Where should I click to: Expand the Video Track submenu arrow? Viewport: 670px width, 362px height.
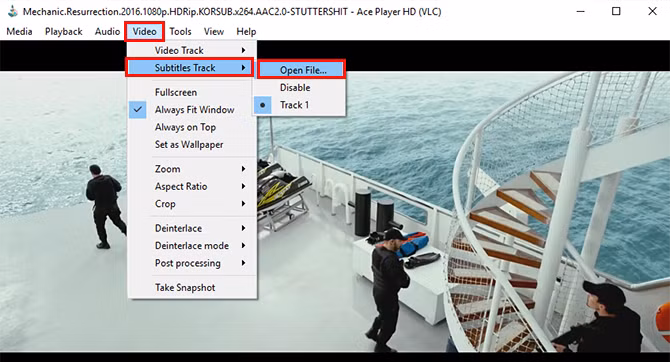(x=243, y=50)
